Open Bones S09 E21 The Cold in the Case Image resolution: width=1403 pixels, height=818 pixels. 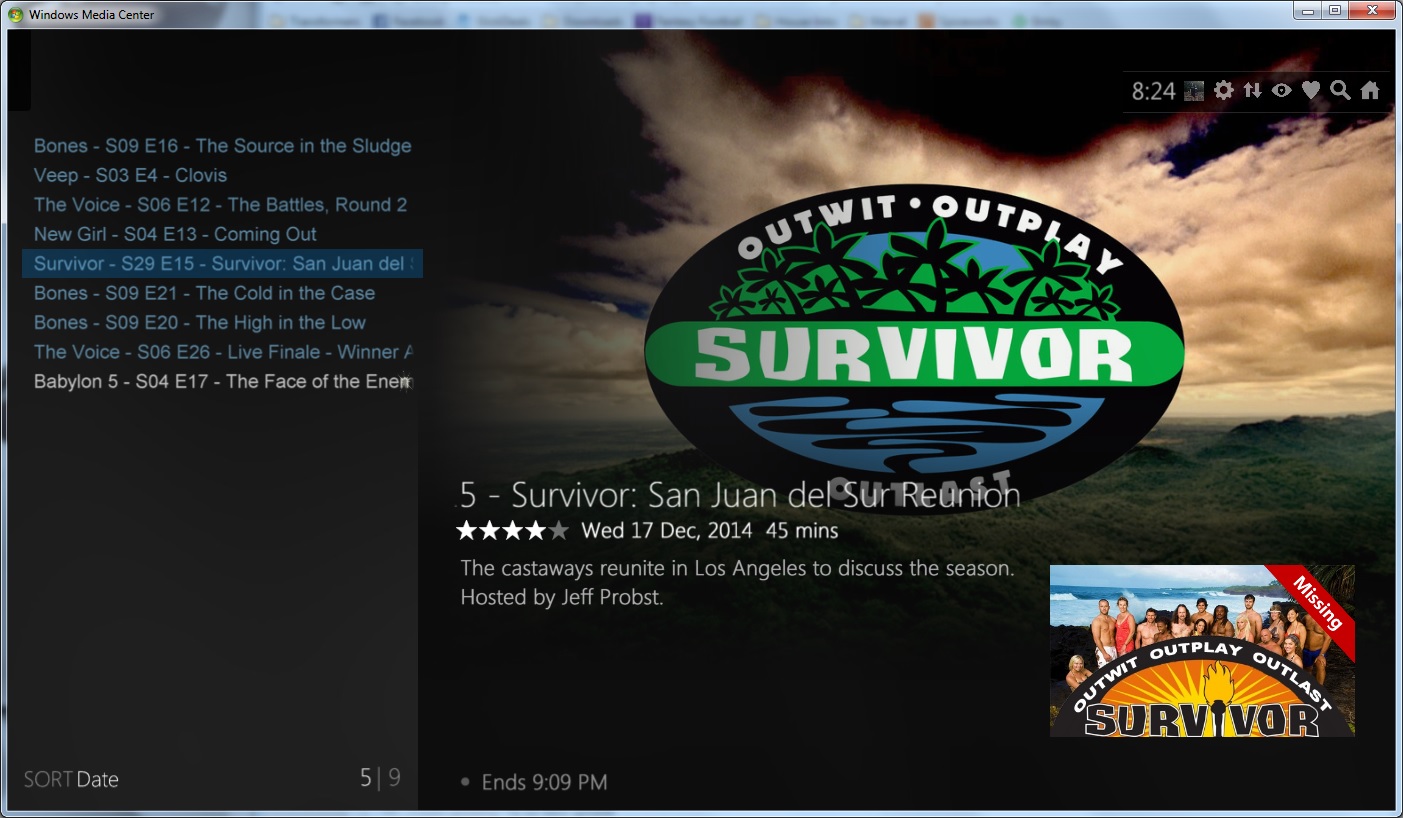(222, 293)
